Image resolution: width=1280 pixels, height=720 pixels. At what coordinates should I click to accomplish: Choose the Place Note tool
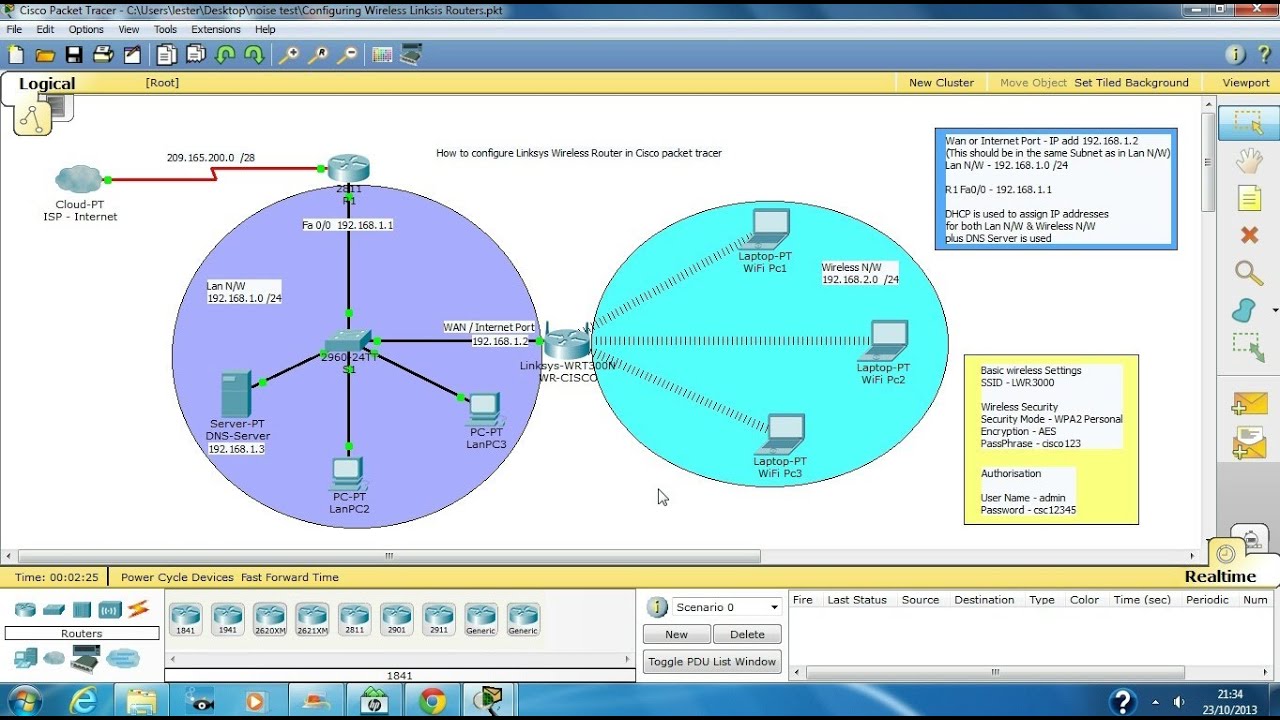point(1249,198)
